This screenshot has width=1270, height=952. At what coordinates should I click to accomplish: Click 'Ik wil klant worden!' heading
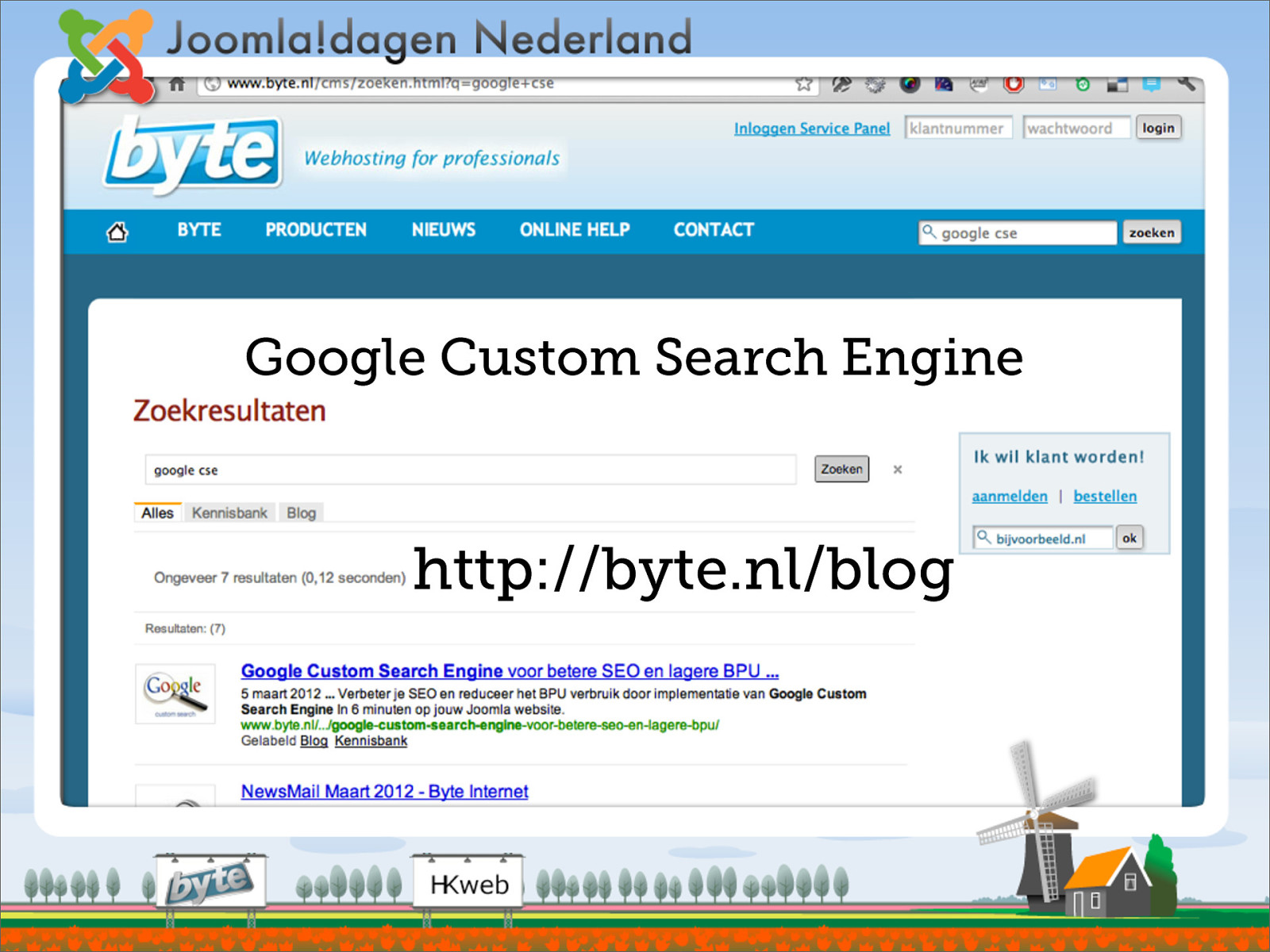pos(1059,457)
